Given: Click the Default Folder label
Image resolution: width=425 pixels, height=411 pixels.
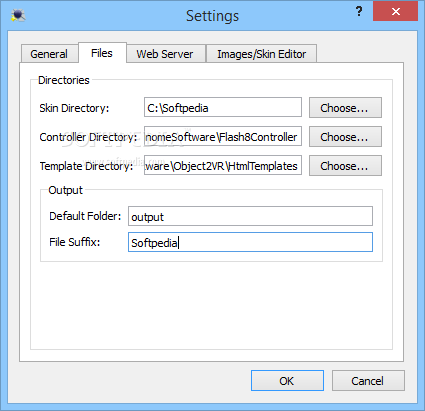Looking at the screenshot, I should 85,216.
